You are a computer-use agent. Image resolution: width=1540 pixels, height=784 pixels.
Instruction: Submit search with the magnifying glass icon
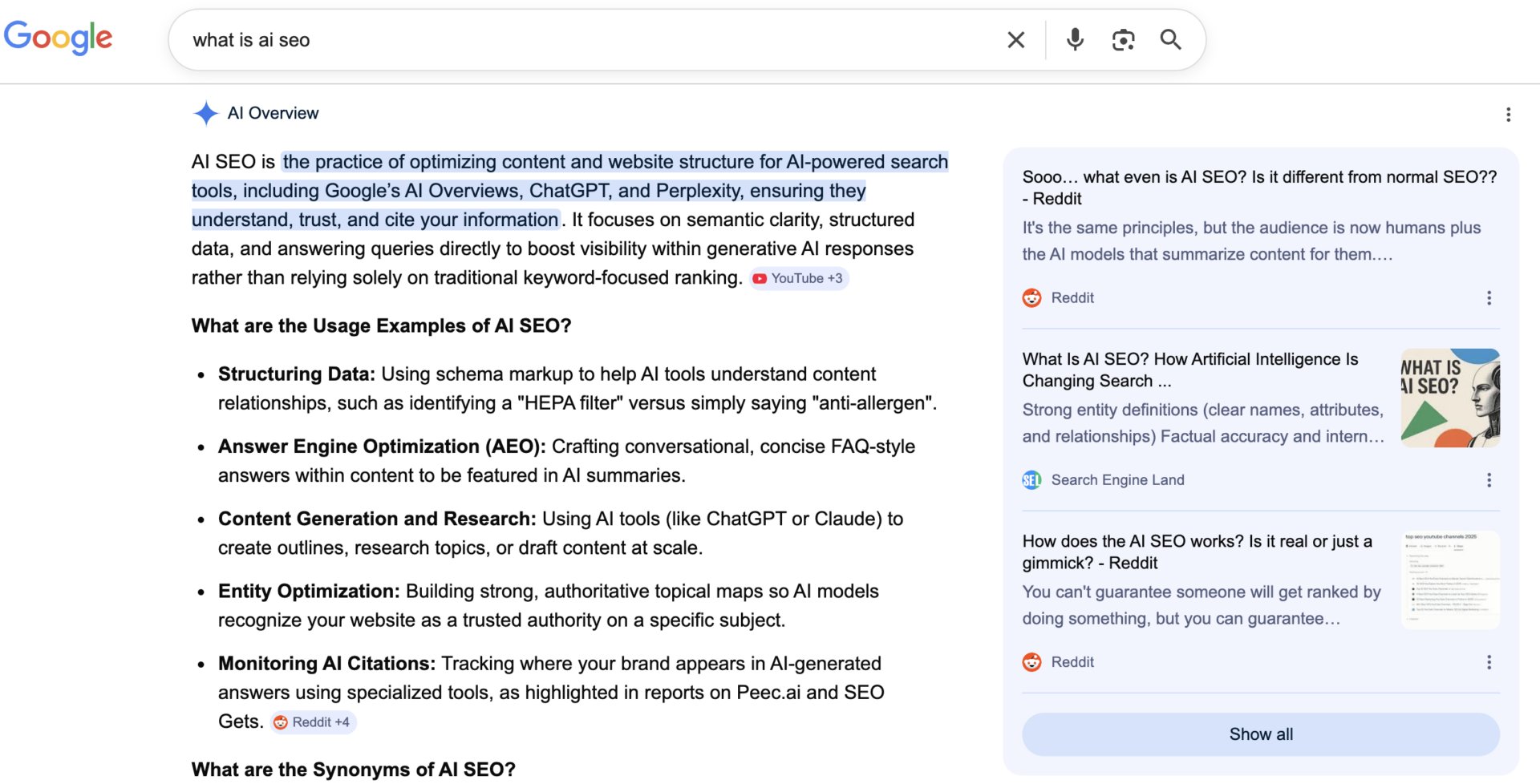[x=1171, y=39]
